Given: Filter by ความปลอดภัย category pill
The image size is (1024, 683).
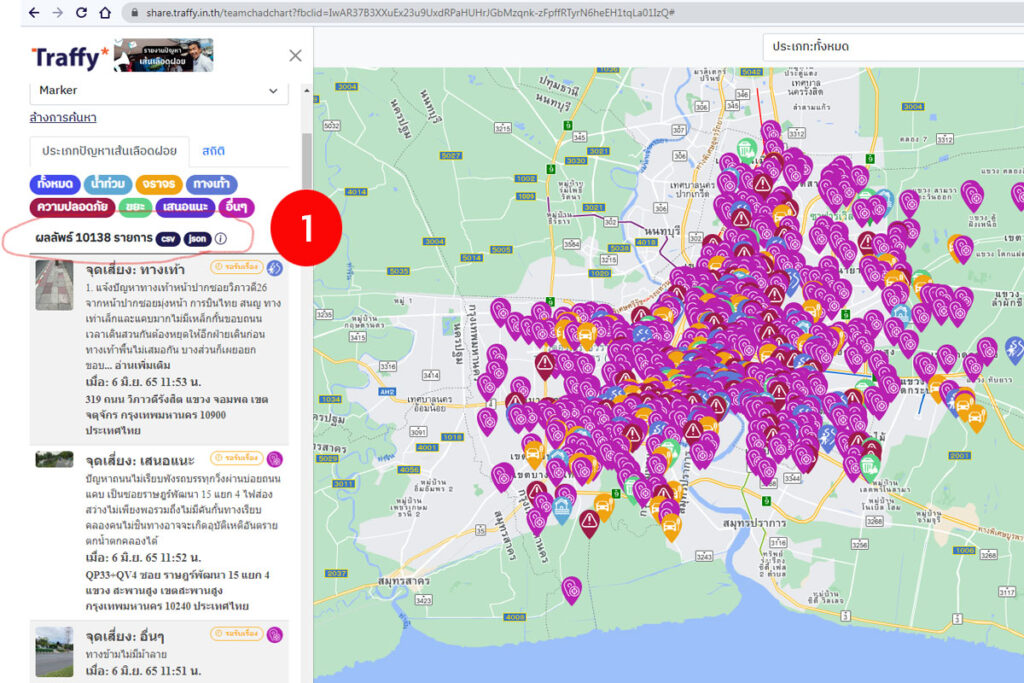Looking at the screenshot, I should pyautogui.click(x=72, y=207).
